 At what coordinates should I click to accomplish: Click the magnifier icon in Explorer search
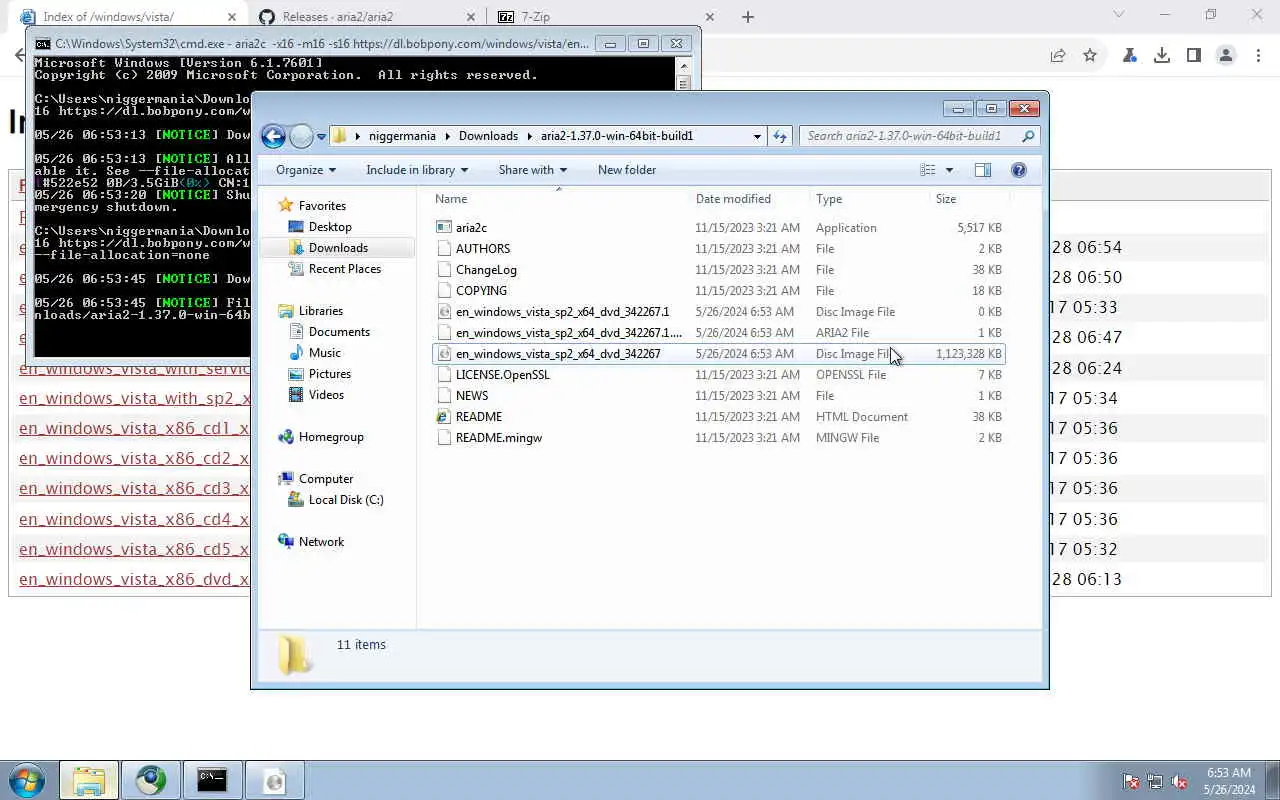1028,136
